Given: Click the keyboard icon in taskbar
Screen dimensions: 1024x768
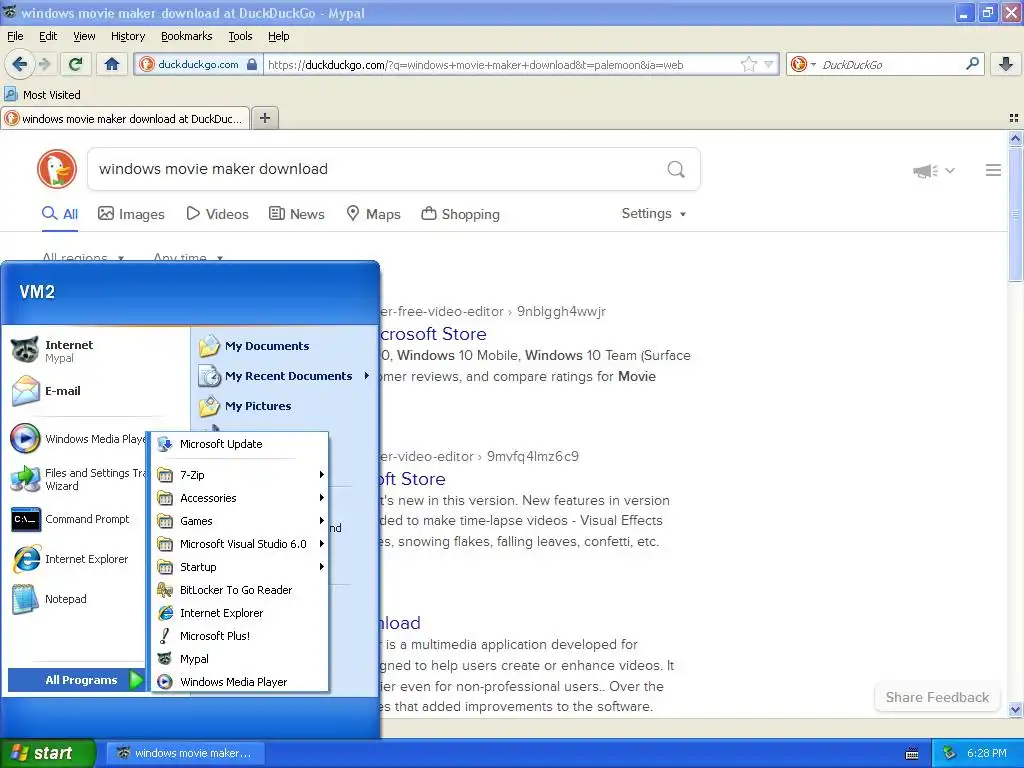Looking at the screenshot, I should click(x=912, y=754).
